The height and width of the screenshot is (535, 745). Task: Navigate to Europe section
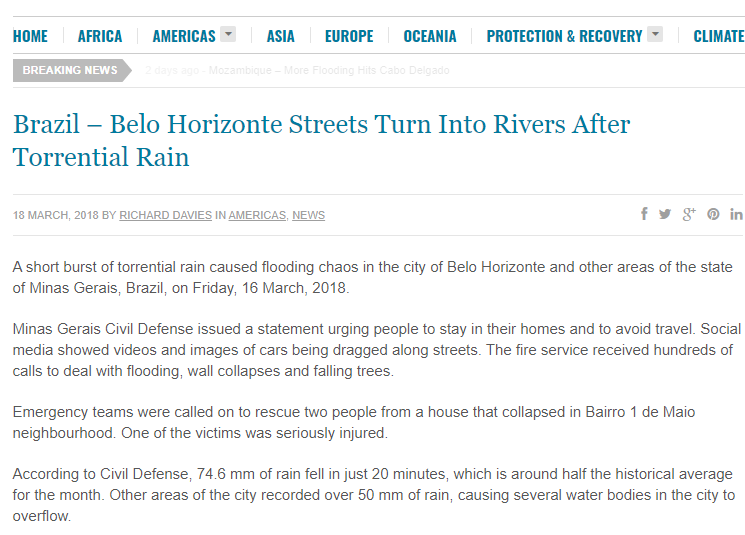coord(349,36)
